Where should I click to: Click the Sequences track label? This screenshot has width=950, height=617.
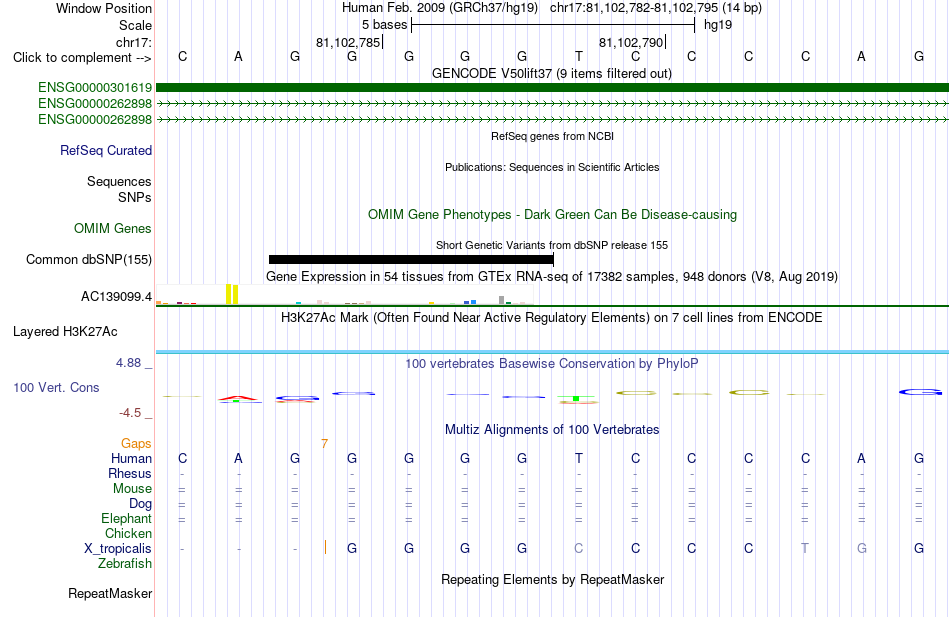[x=119, y=181]
